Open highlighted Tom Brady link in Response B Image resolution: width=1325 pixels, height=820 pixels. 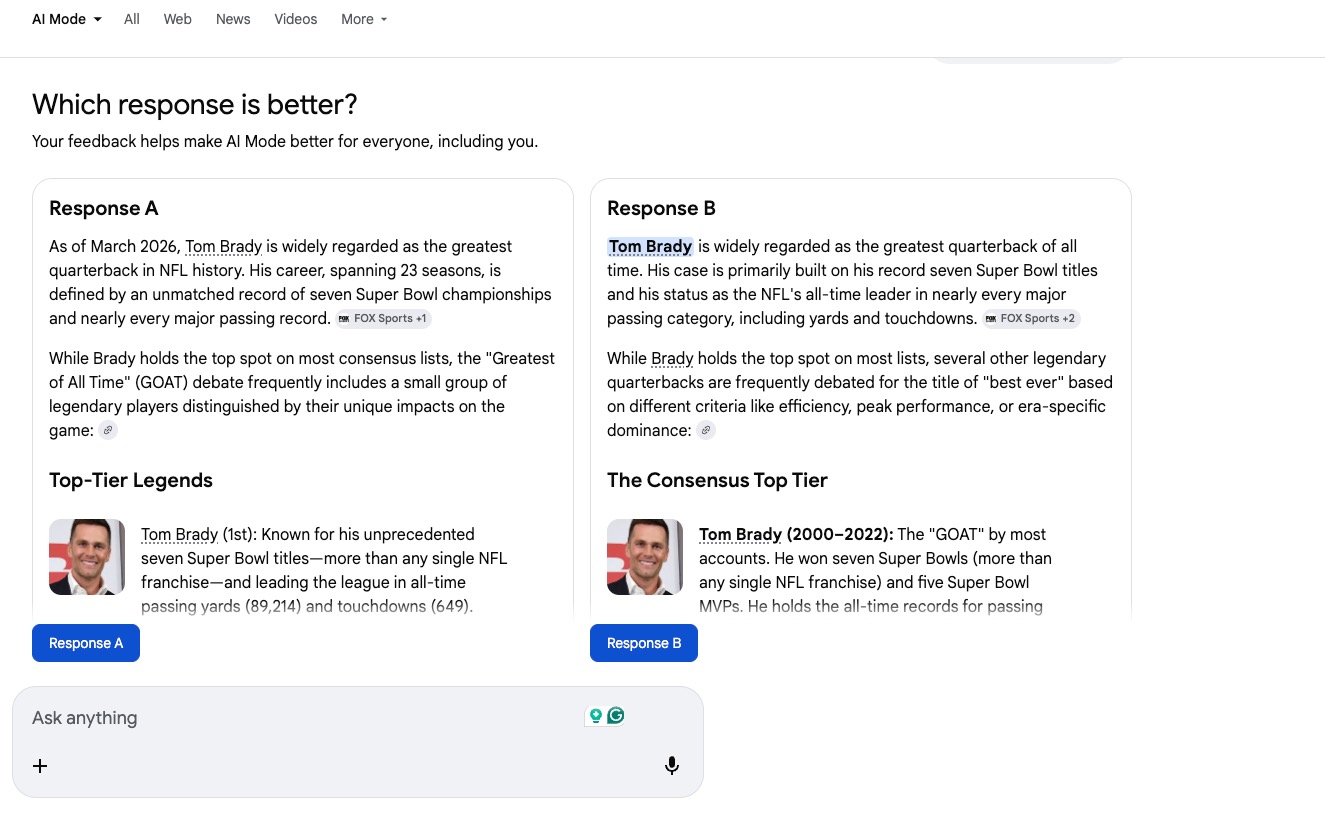[650, 247]
